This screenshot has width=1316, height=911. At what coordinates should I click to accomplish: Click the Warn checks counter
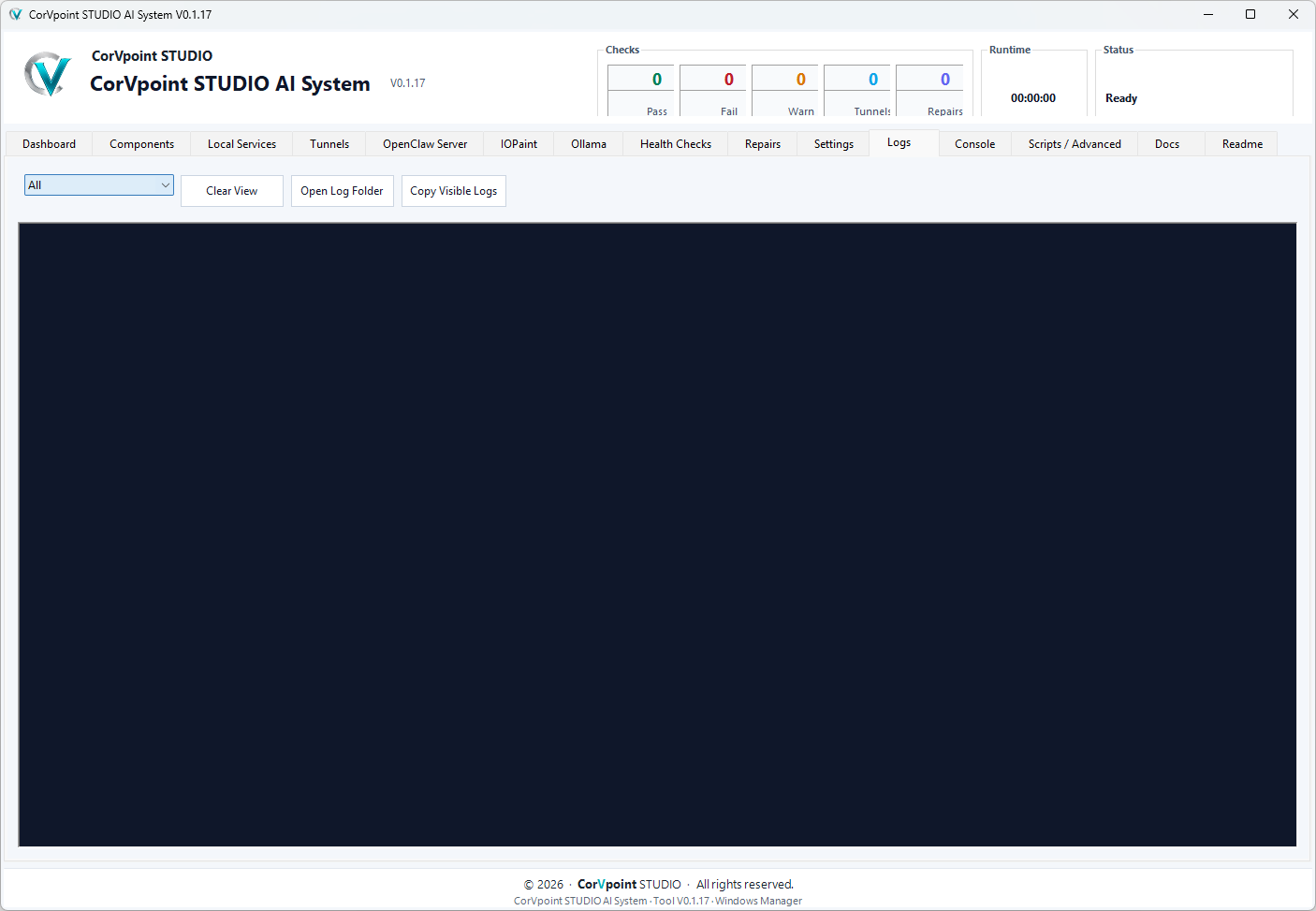(785, 91)
